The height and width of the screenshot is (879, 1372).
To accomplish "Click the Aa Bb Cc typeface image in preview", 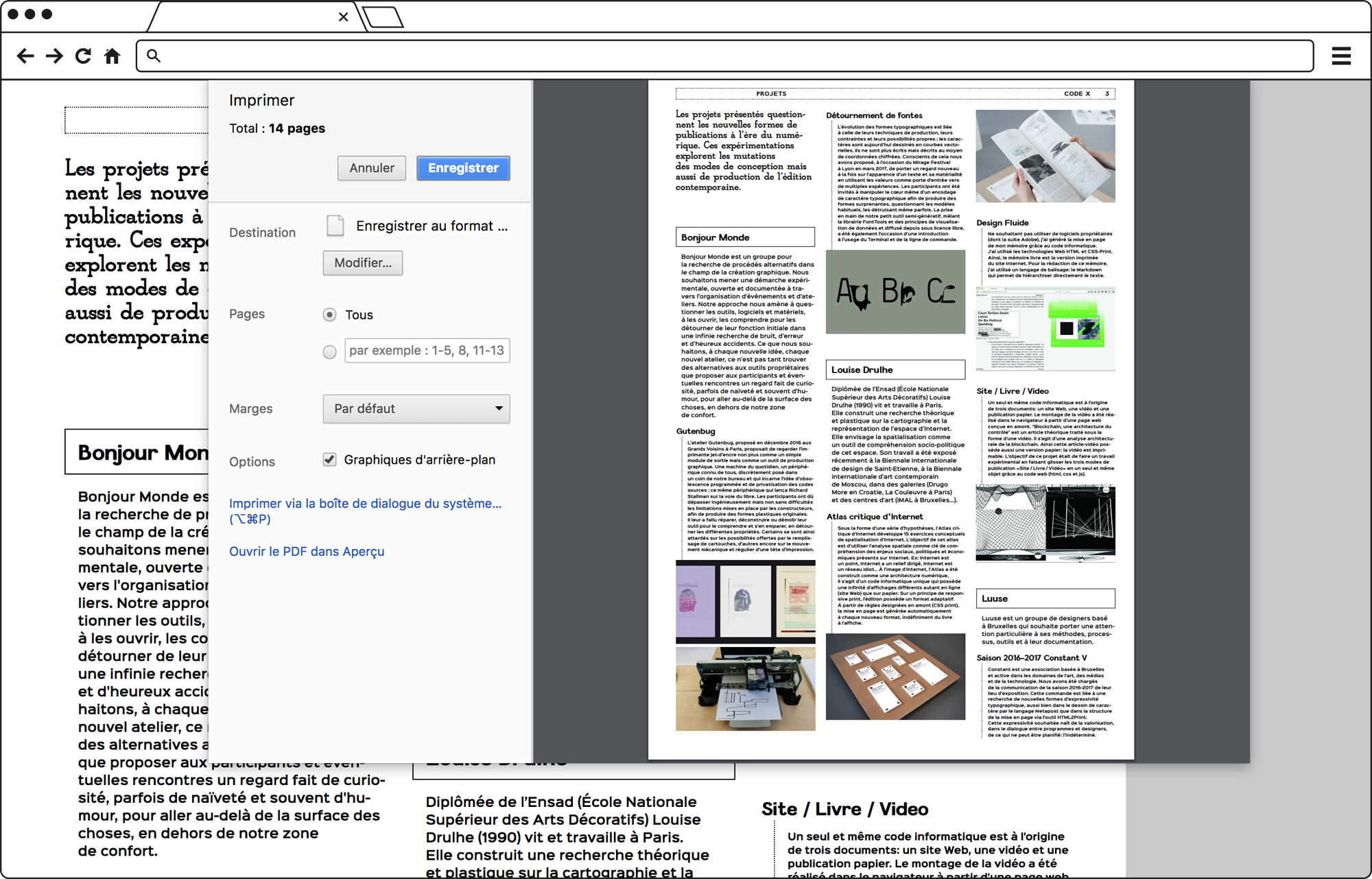I will point(895,292).
